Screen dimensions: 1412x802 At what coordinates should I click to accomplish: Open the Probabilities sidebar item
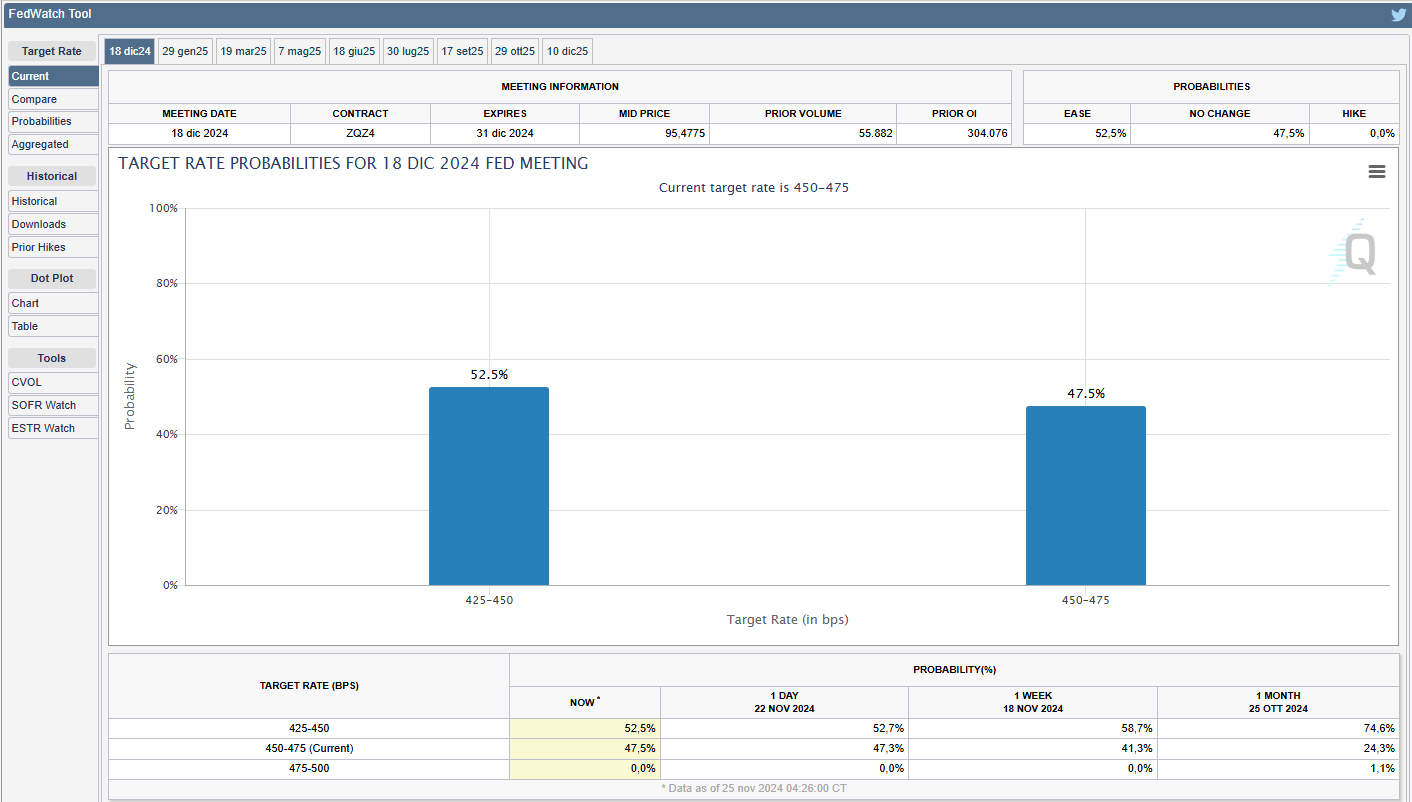coord(53,121)
